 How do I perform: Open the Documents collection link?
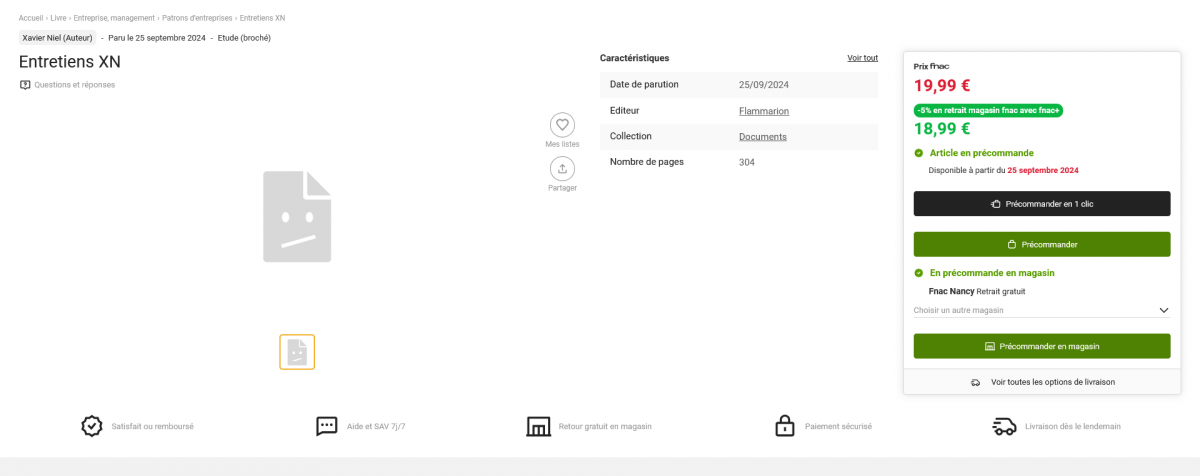pyautogui.click(x=763, y=136)
